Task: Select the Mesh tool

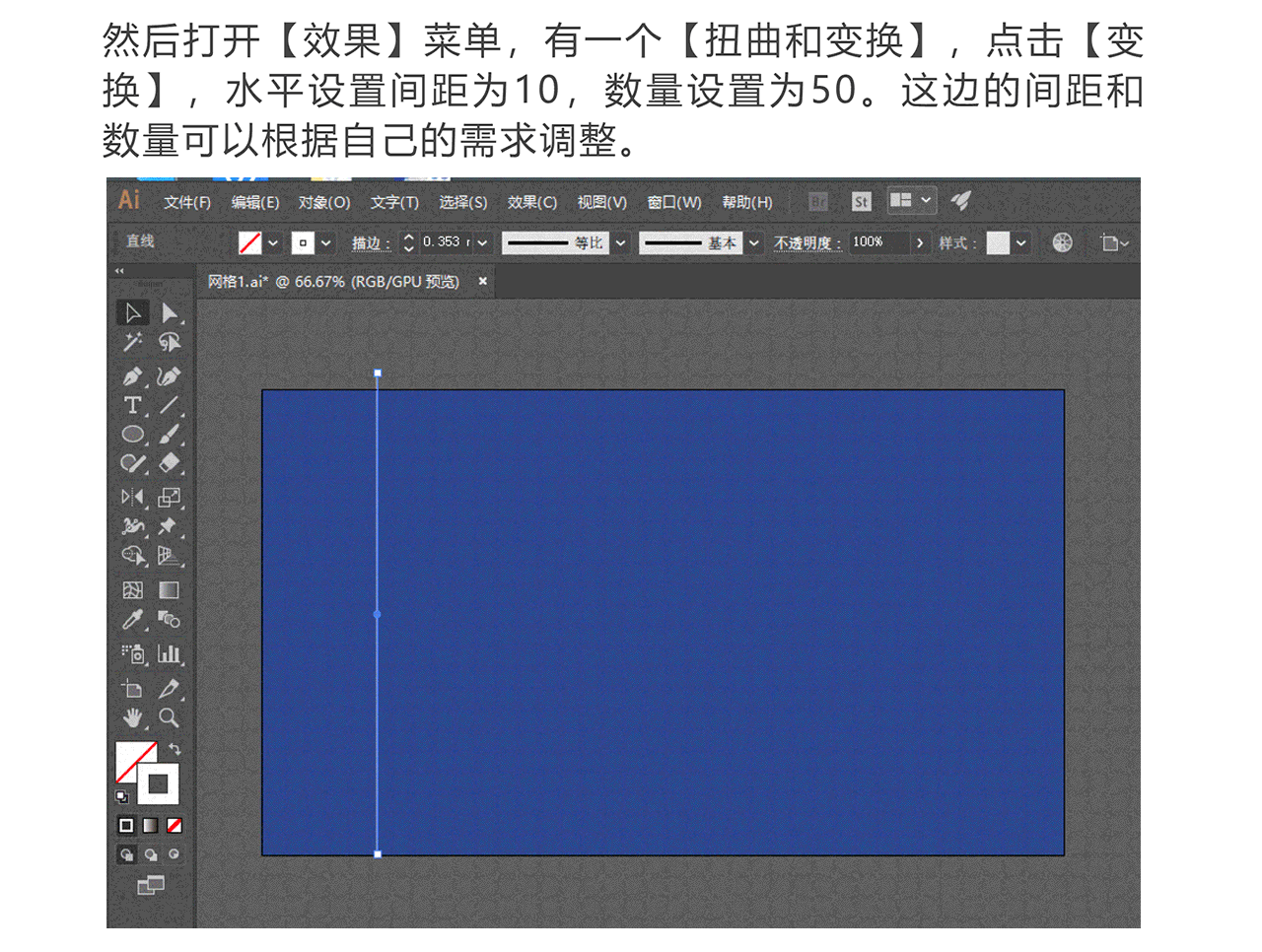Action: click(132, 590)
